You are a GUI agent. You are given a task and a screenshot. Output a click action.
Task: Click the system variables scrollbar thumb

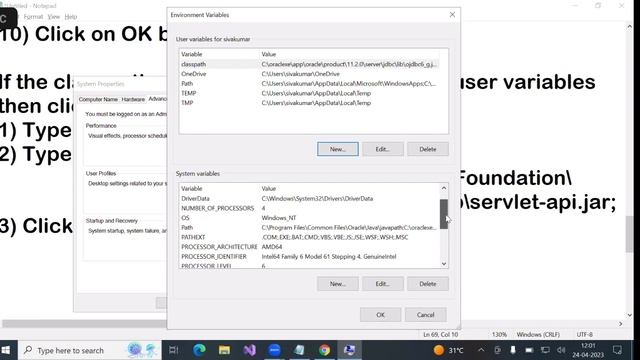[444, 214]
